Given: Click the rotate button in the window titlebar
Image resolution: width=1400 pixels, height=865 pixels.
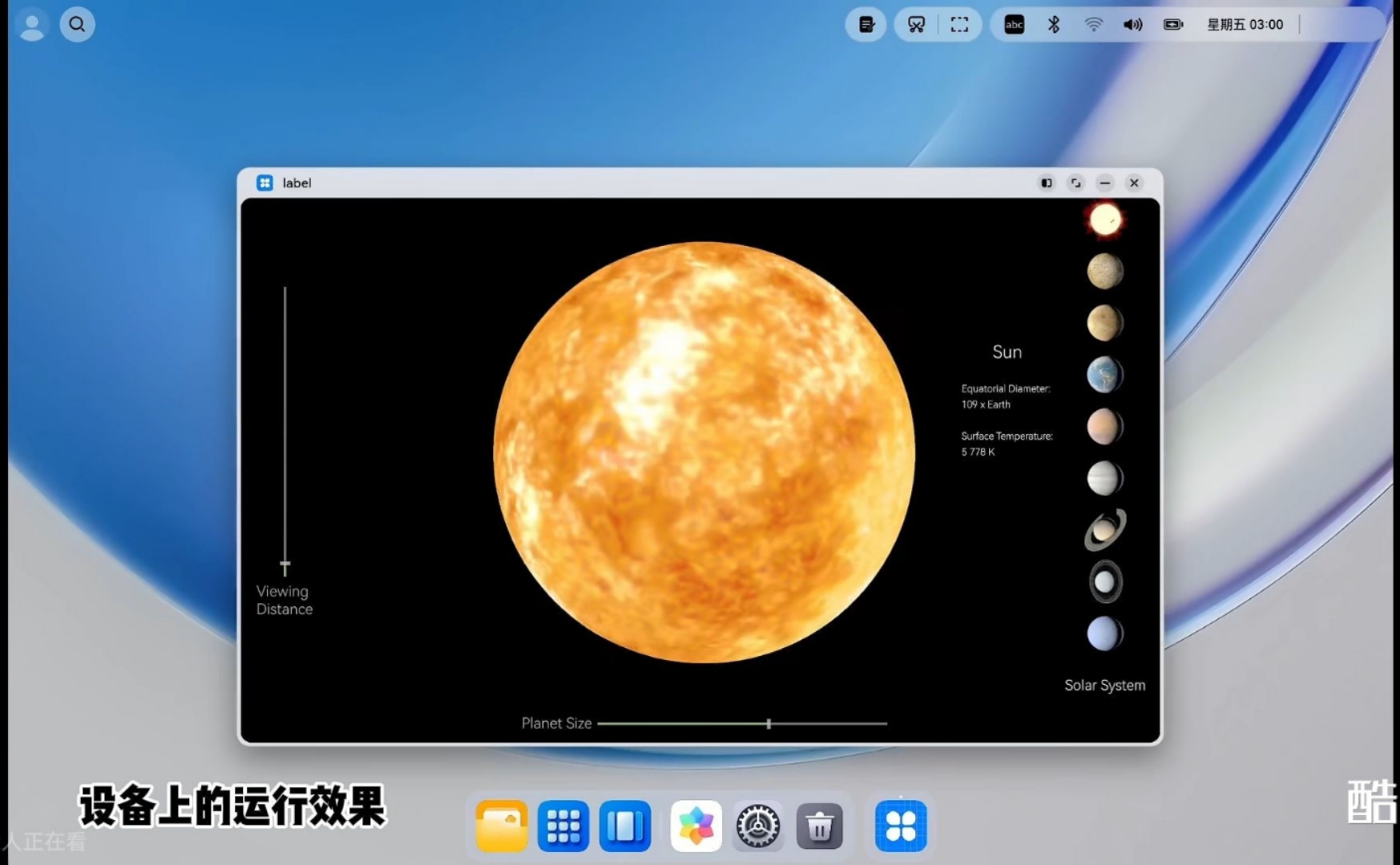Looking at the screenshot, I should (1075, 183).
